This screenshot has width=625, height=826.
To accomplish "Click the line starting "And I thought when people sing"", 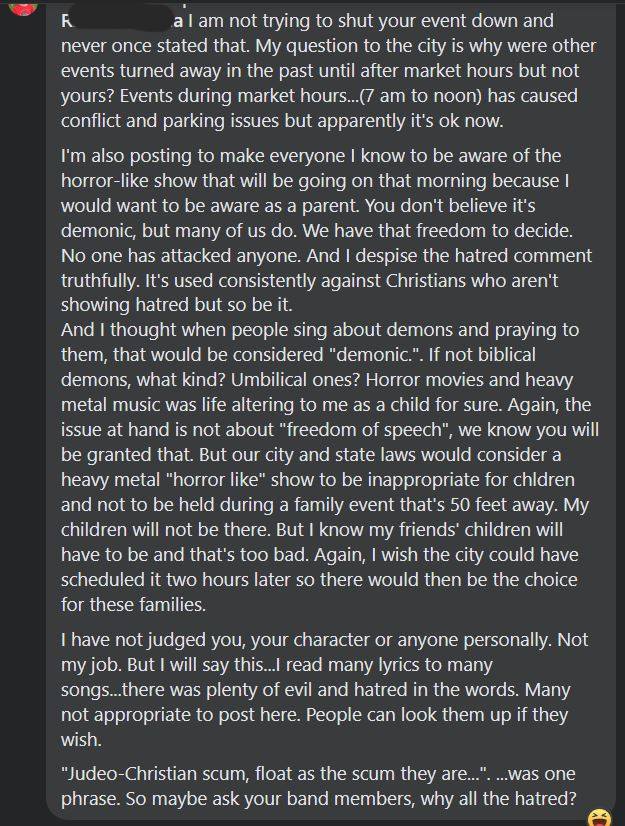I will (x=320, y=330).
